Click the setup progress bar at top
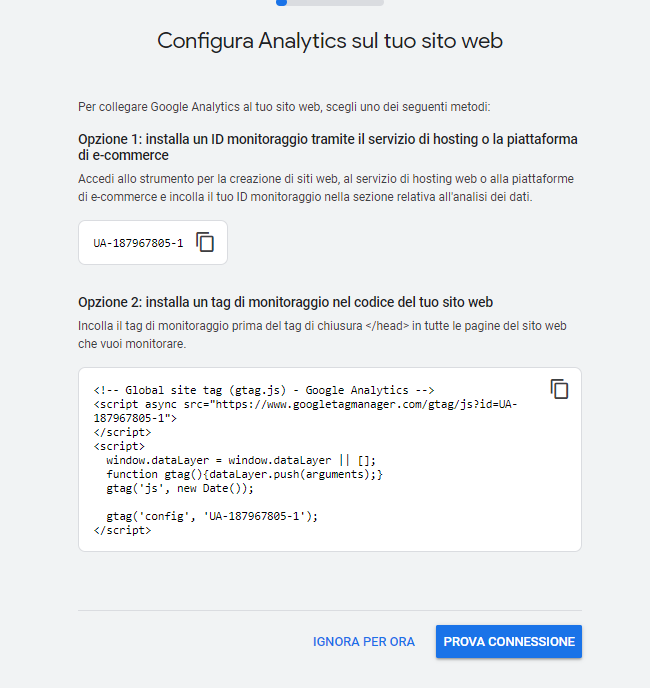 tap(330, 3)
